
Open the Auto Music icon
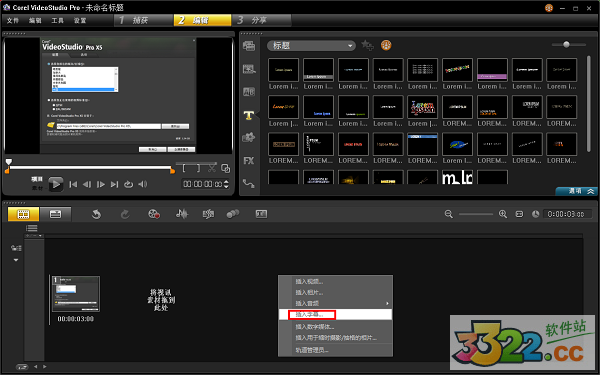pos(208,214)
